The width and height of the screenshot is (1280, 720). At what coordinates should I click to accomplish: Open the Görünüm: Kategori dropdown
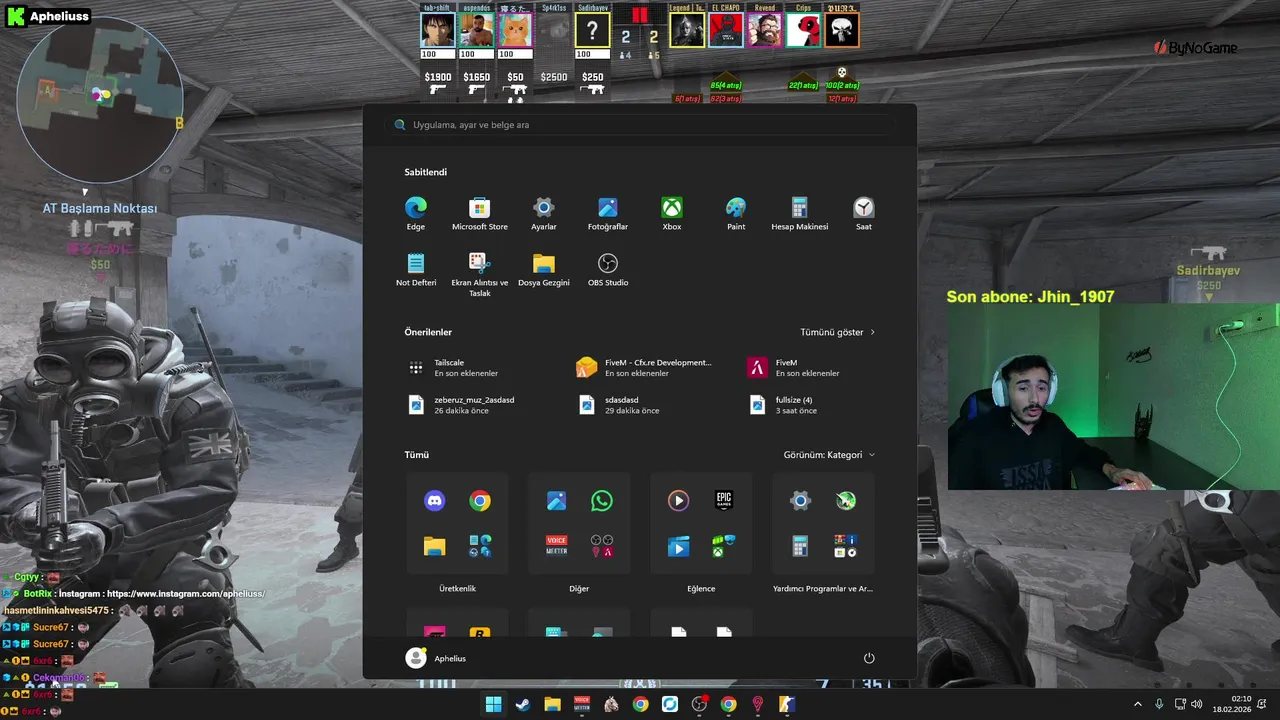click(829, 455)
